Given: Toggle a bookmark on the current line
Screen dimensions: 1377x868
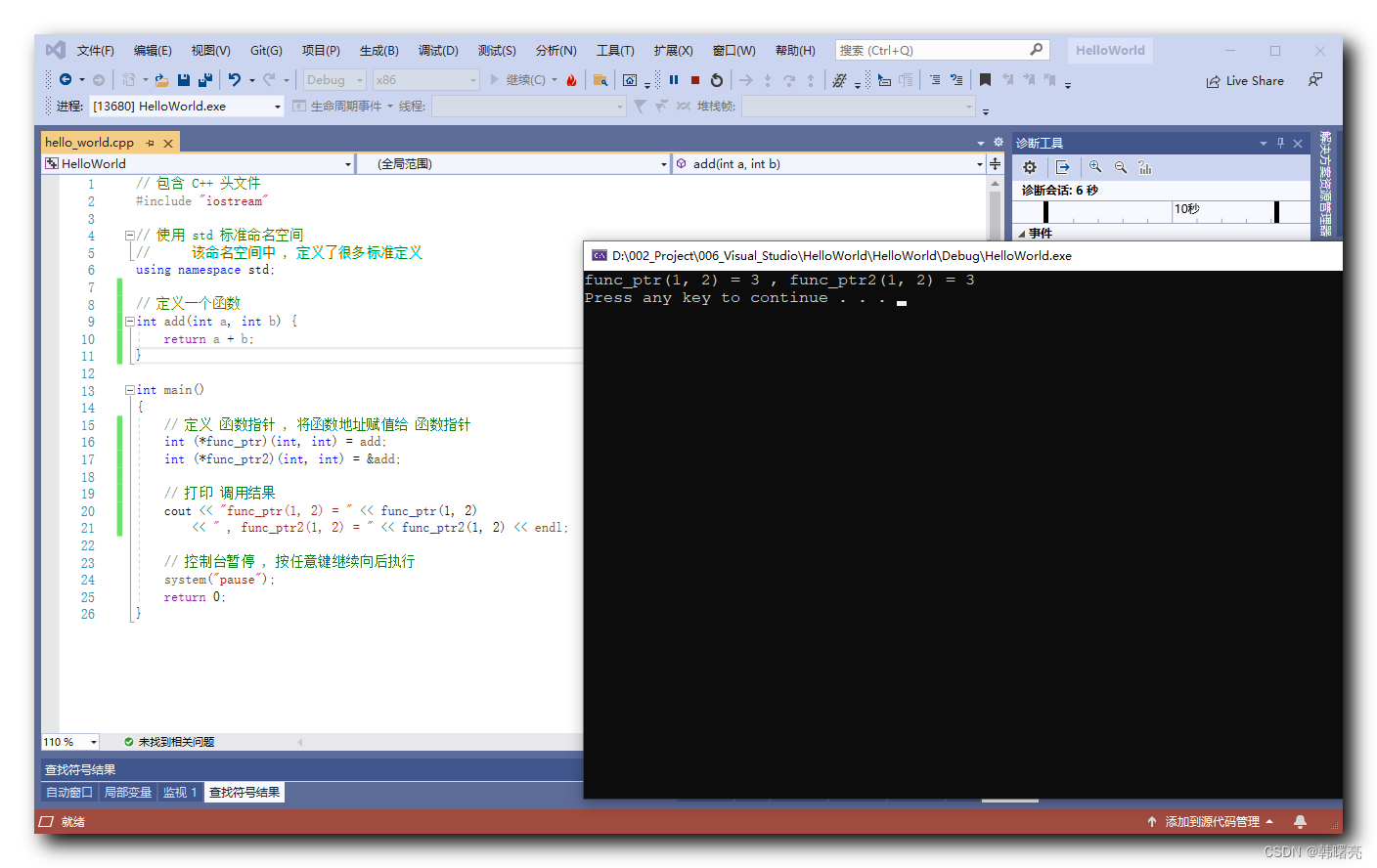Looking at the screenshot, I should click(x=985, y=80).
